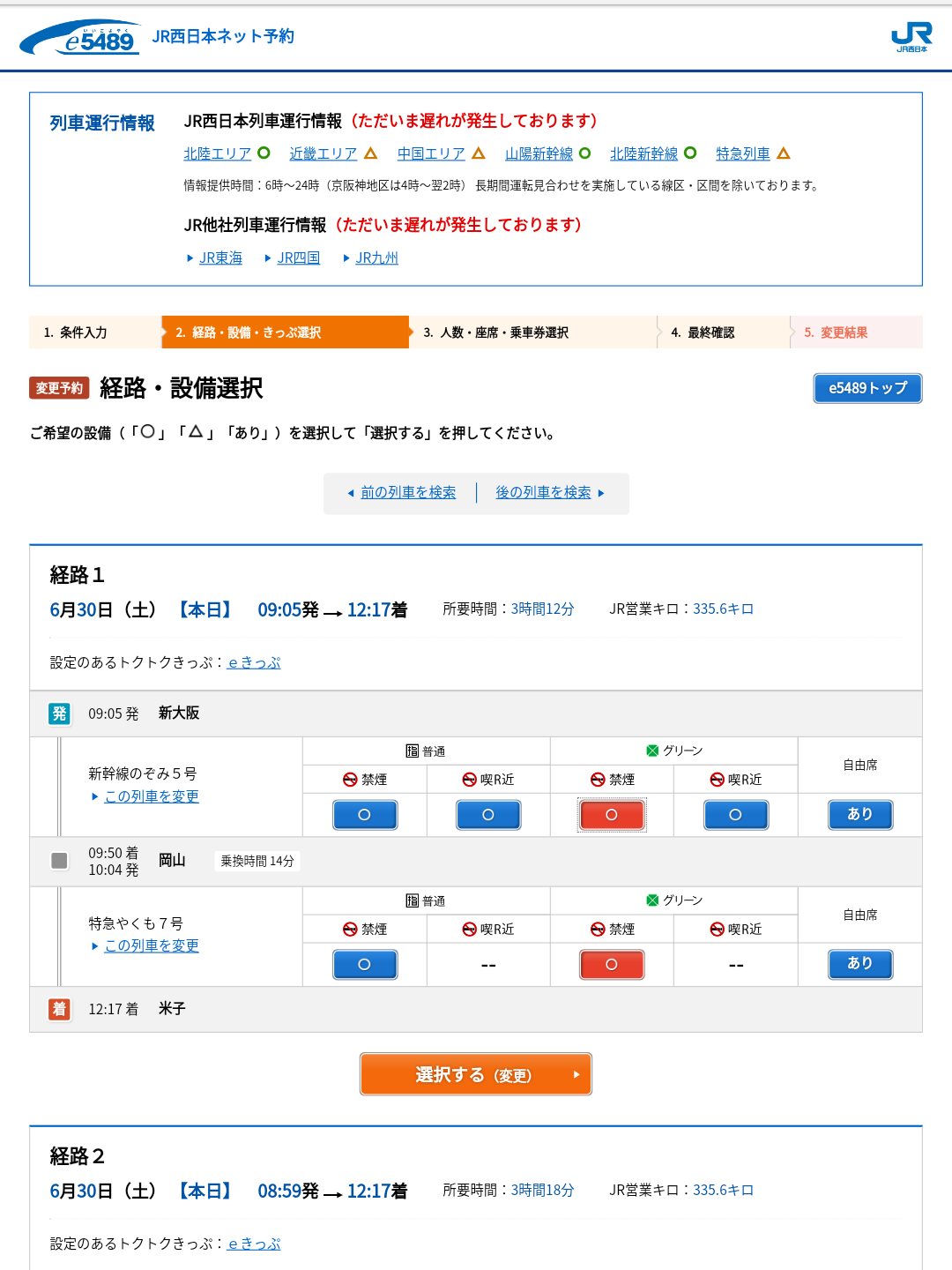
Task: Click 中国エリア triangle warning icon
Action: pos(479,153)
